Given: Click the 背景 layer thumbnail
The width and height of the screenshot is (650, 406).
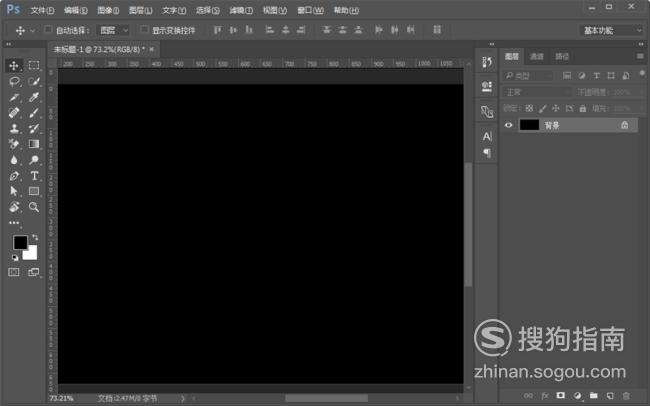Looking at the screenshot, I should (529, 125).
